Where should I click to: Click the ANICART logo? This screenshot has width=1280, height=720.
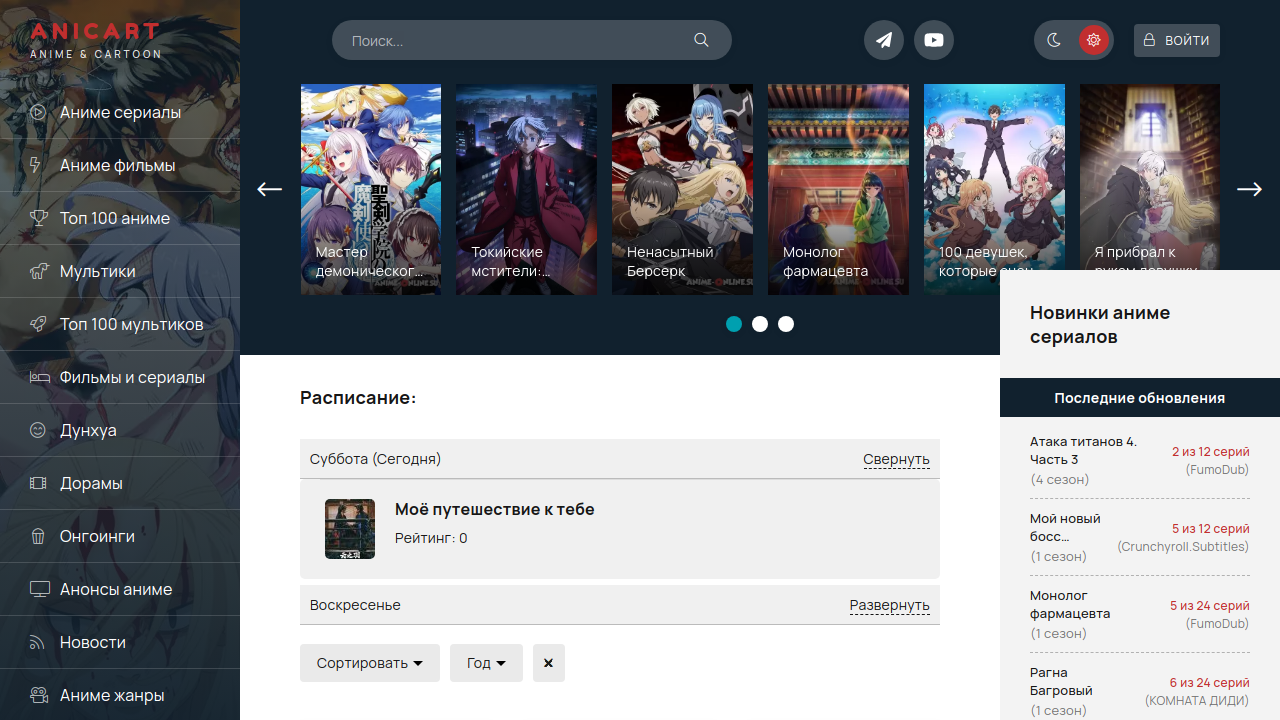[x=95, y=41]
